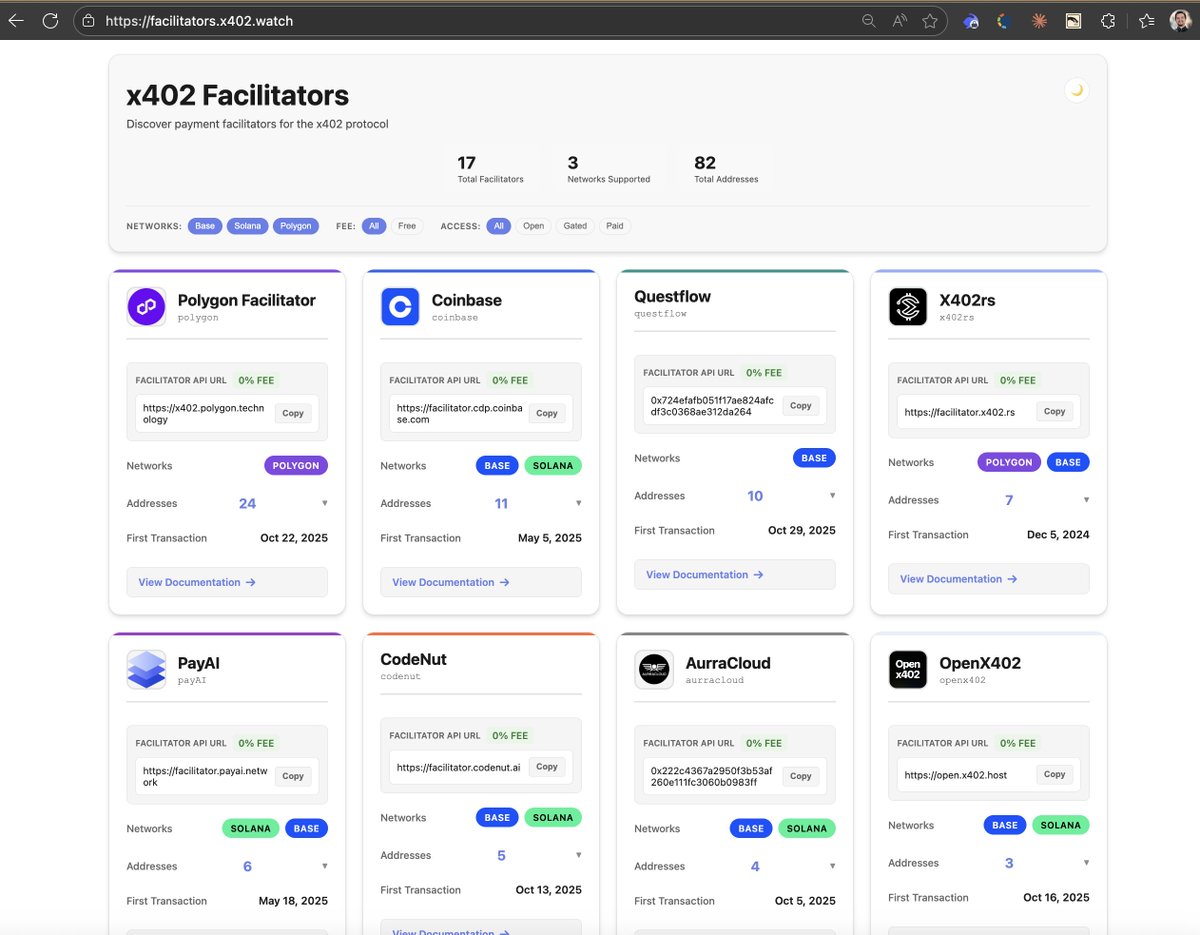
Task: Click the profile avatar in browser toolbar
Action: (x=1180, y=20)
